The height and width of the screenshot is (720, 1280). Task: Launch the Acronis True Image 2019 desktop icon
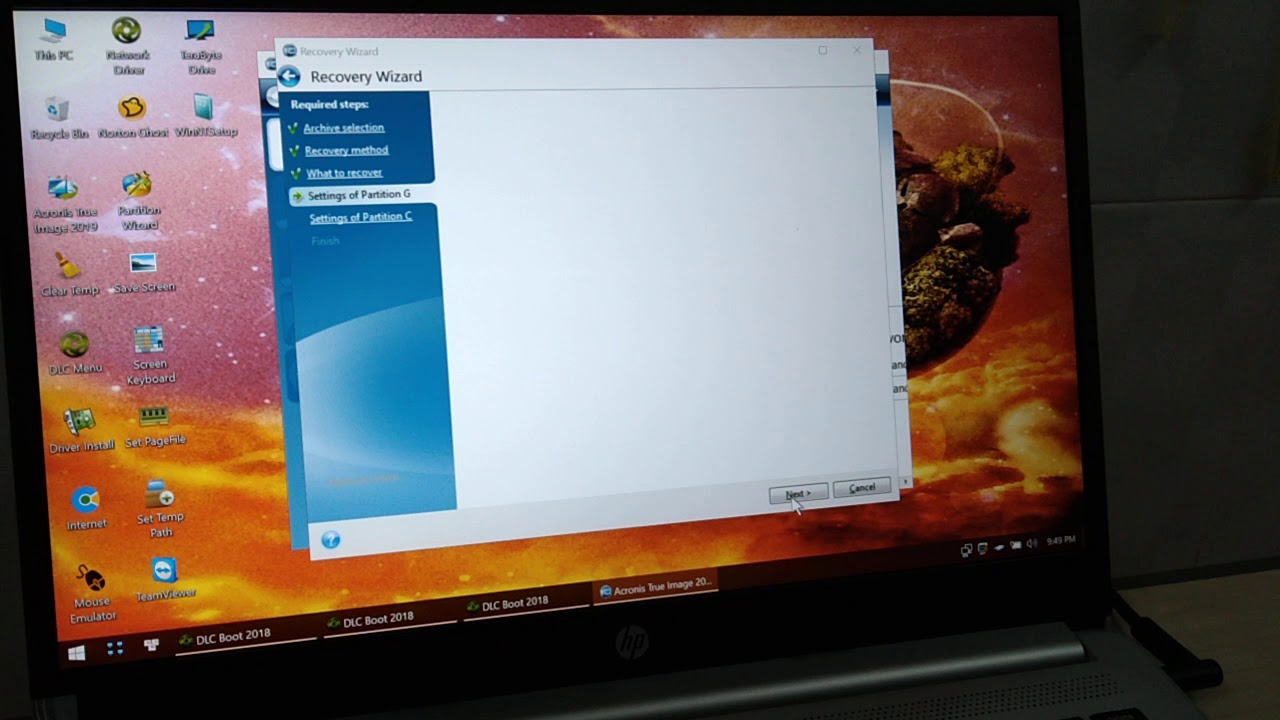65,204
